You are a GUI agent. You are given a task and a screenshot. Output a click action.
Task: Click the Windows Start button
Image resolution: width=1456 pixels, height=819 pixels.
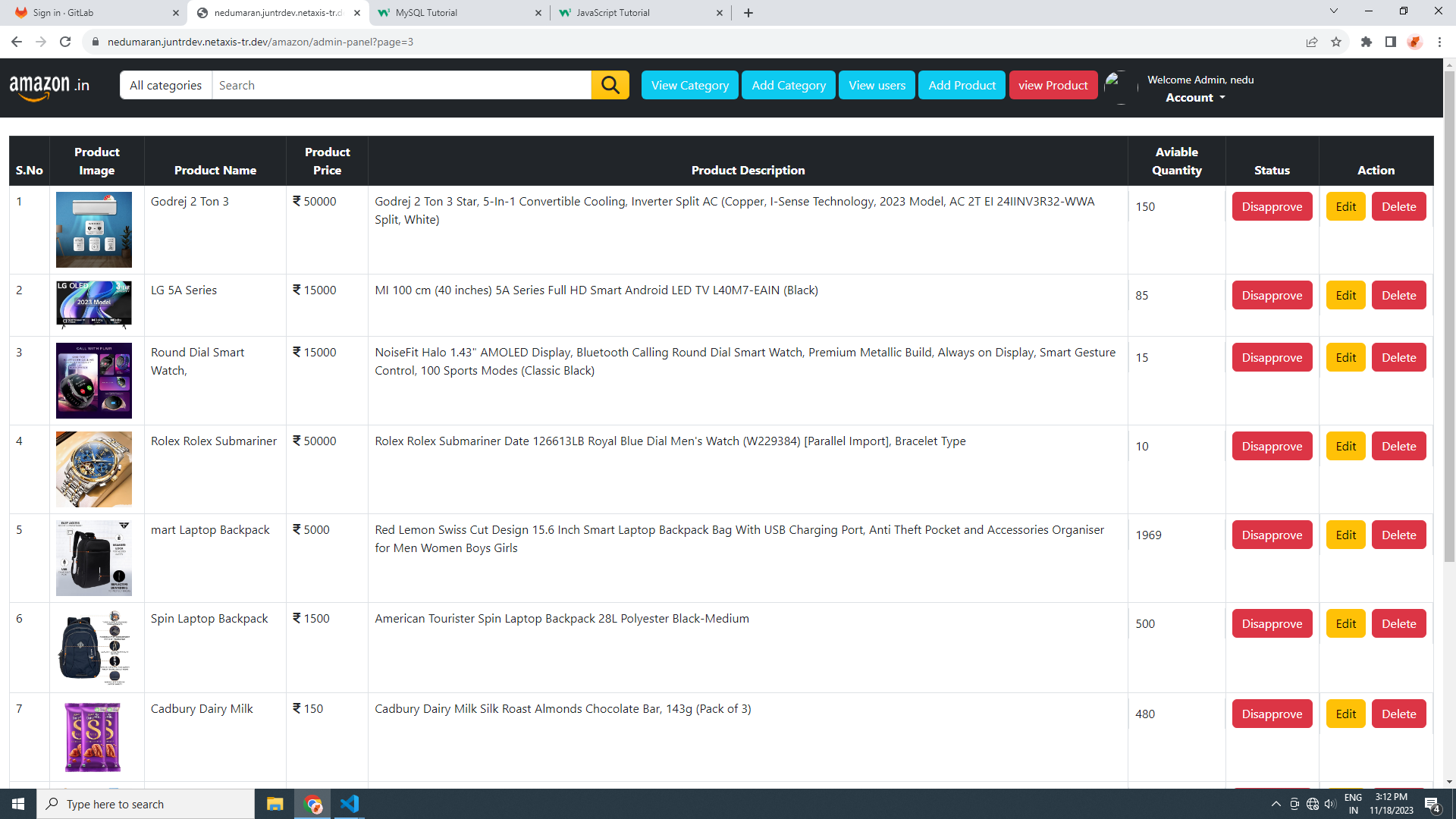point(17,804)
